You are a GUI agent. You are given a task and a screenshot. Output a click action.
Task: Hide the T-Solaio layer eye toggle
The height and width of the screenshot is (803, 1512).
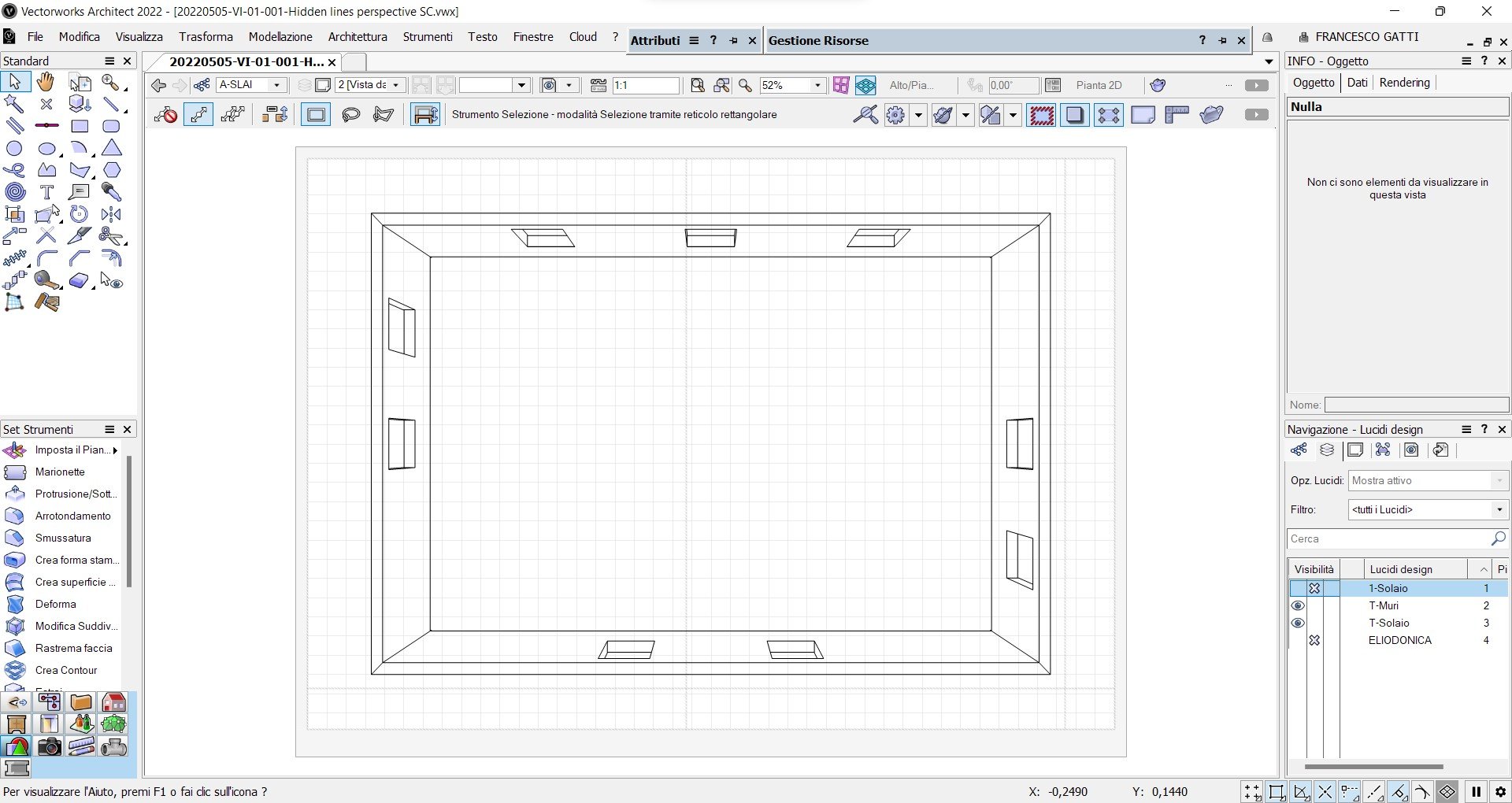point(1298,623)
